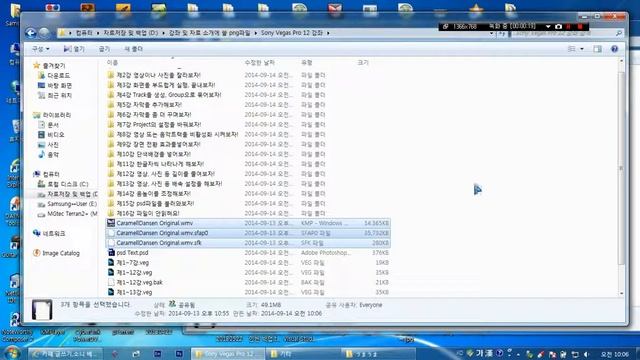Select Image Catalog in the navigation pane
640x360 pixels.
click(x=61, y=253)
